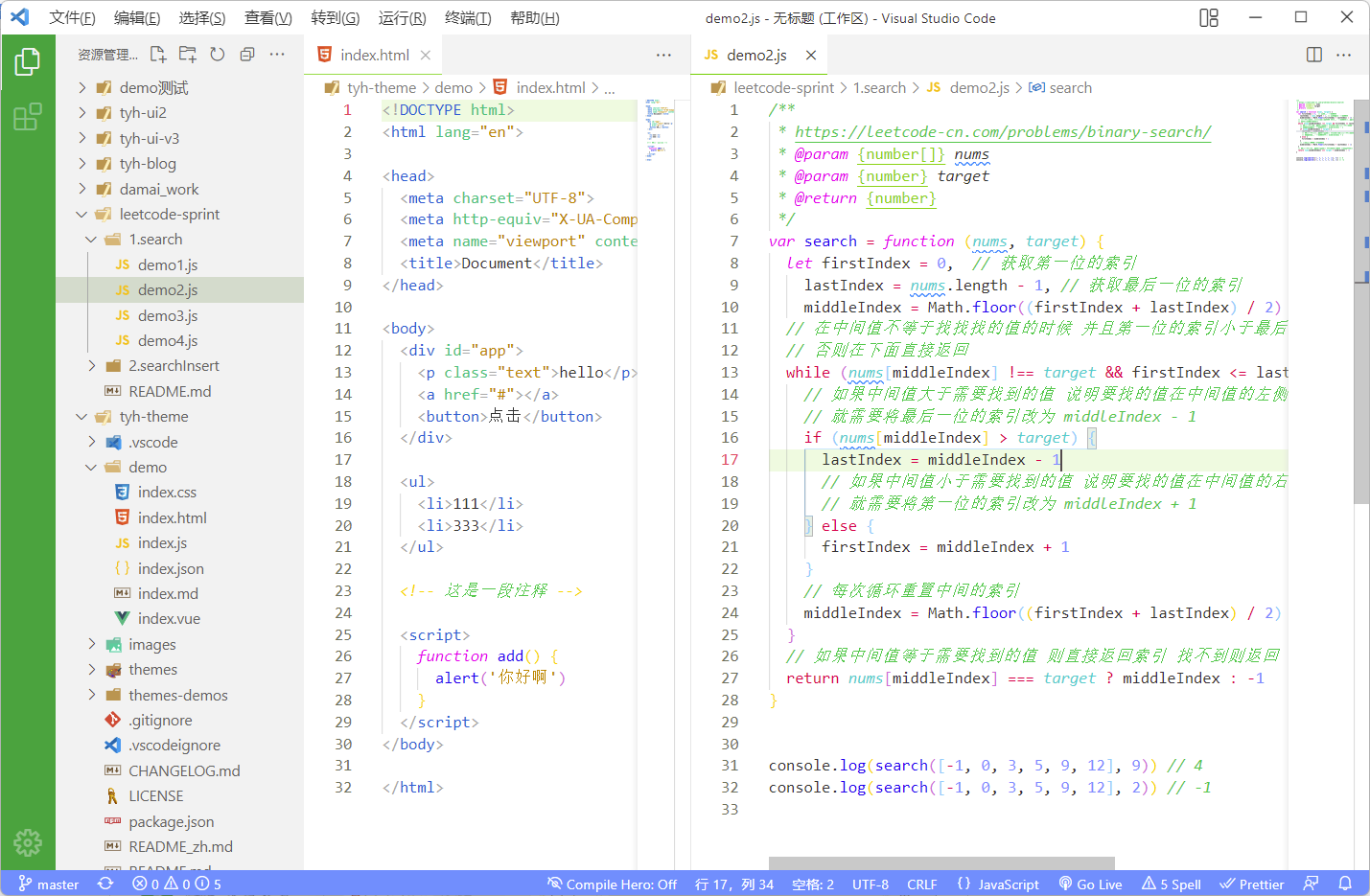1370x896 pixels.
Task: Open the 5 Spell checker status
Action: pyautogui.click(x=1171, y=884)
